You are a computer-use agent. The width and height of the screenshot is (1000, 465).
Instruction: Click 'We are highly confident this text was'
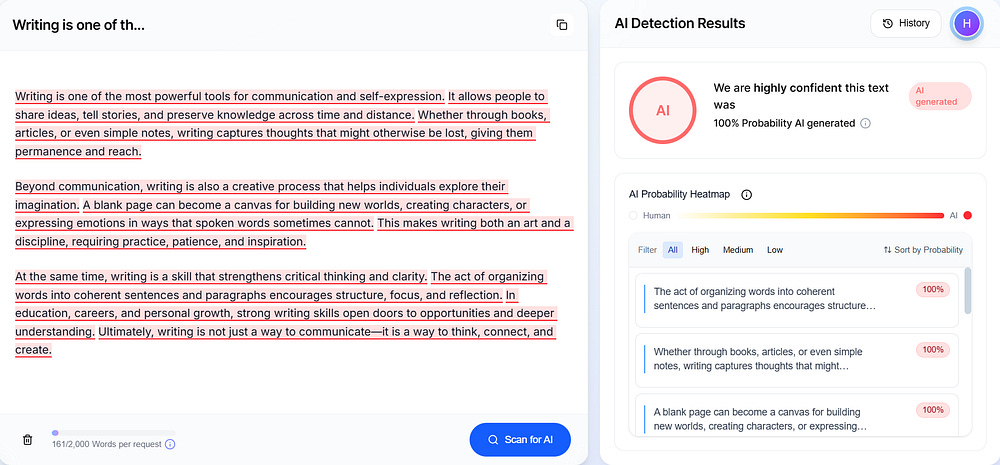tap(801, 96)
